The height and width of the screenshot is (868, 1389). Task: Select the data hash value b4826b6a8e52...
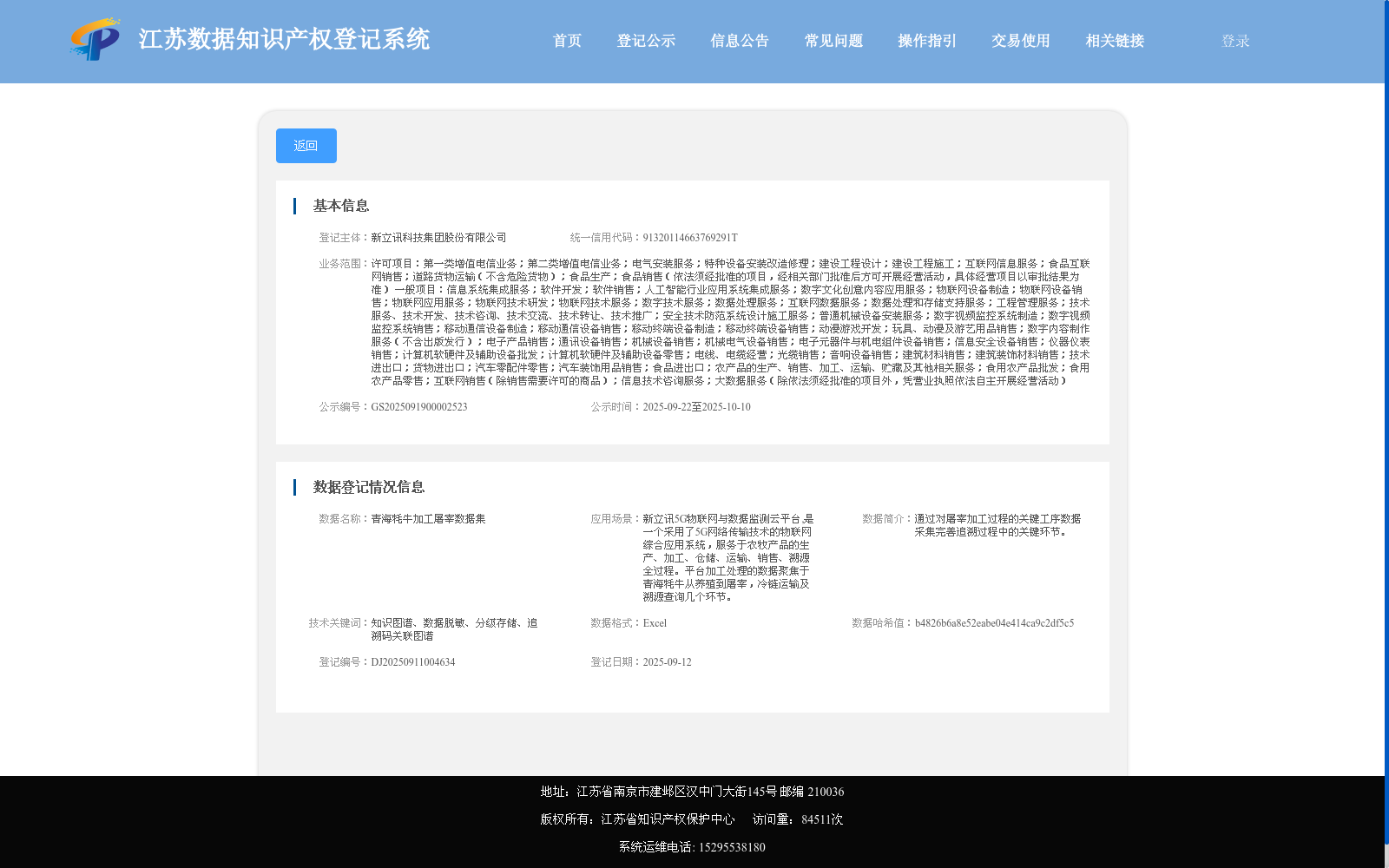[x=994, y=623]
